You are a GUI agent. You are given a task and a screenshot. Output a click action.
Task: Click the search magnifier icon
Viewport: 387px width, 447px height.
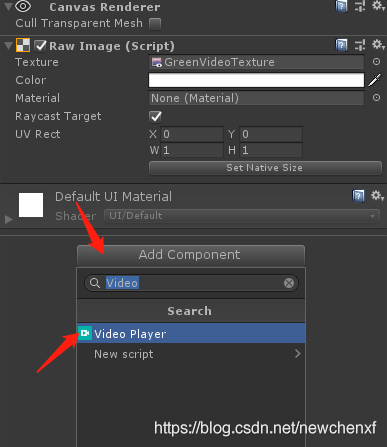coord(95,283)
